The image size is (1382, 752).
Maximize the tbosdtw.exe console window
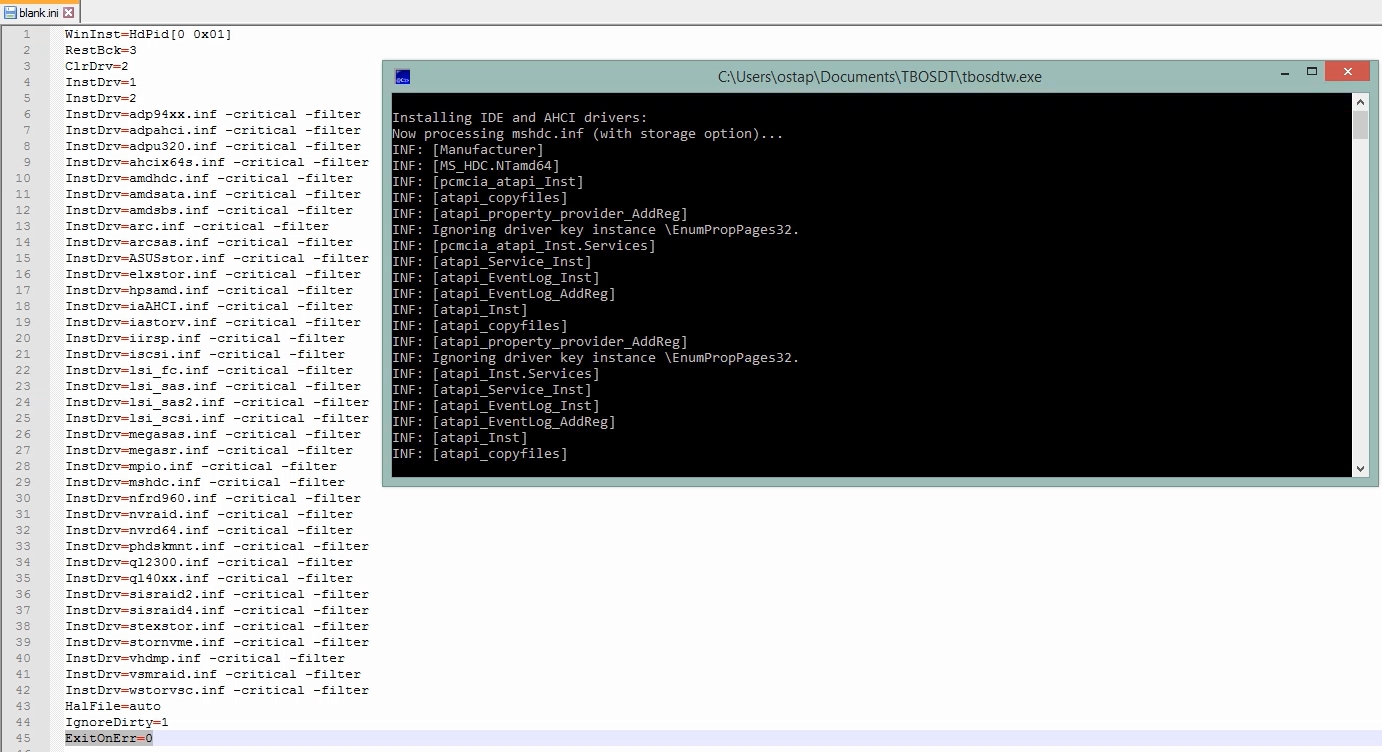point(1312,72)
